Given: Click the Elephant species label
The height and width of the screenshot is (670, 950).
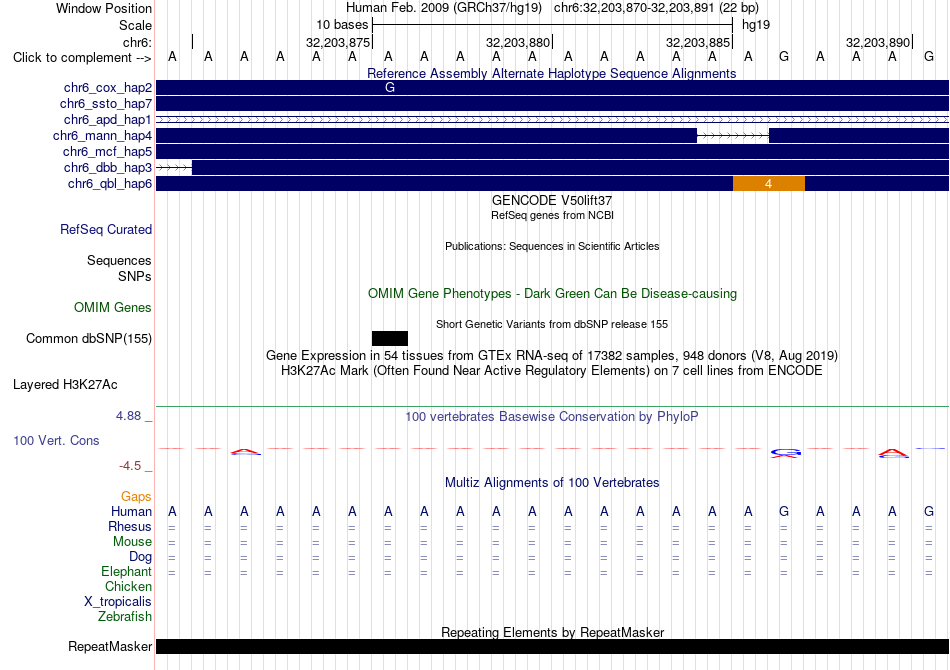Looking at the screenshot, I should (127, 572).
